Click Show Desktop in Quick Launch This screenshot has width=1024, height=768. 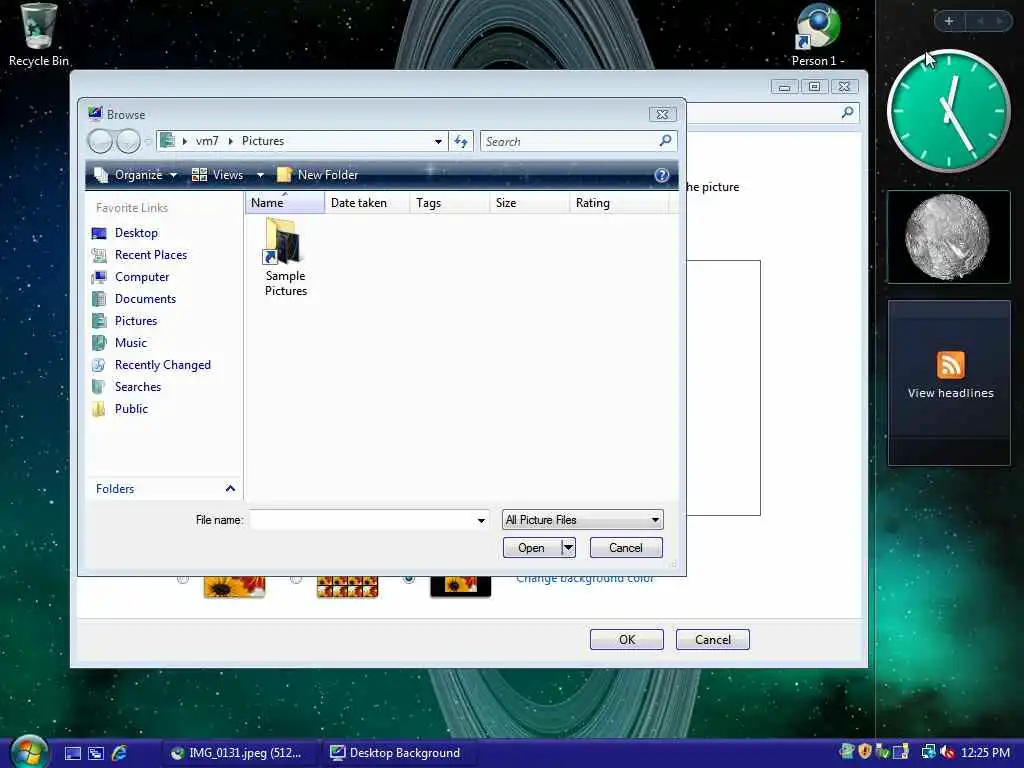(73, 753)
